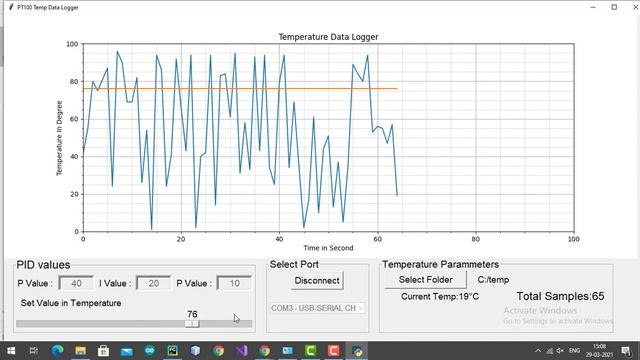Open the Windows Start menu
This screenshot has height=360, width=640.
[x=11, y=351]
